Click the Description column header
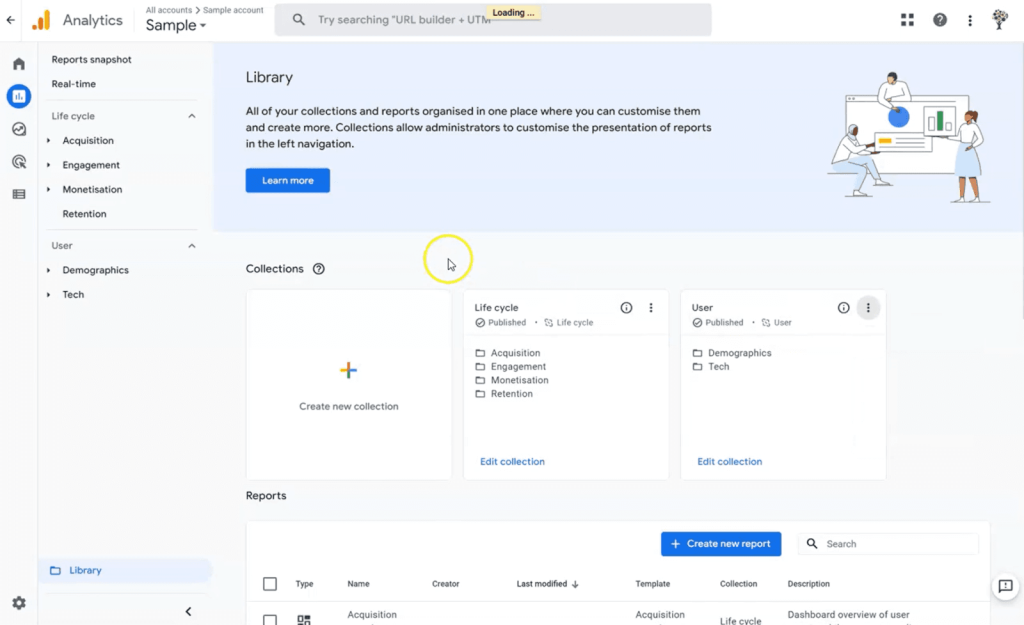The width and height of the screenshot is (1024, 625). pos(808,584)
